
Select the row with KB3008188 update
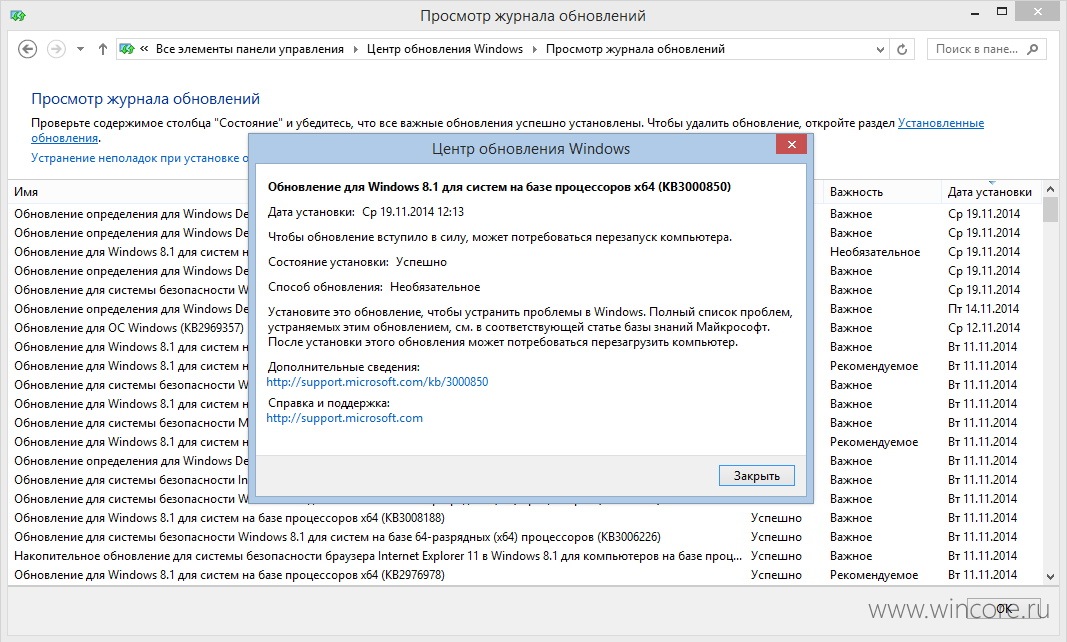pos(524,518)
